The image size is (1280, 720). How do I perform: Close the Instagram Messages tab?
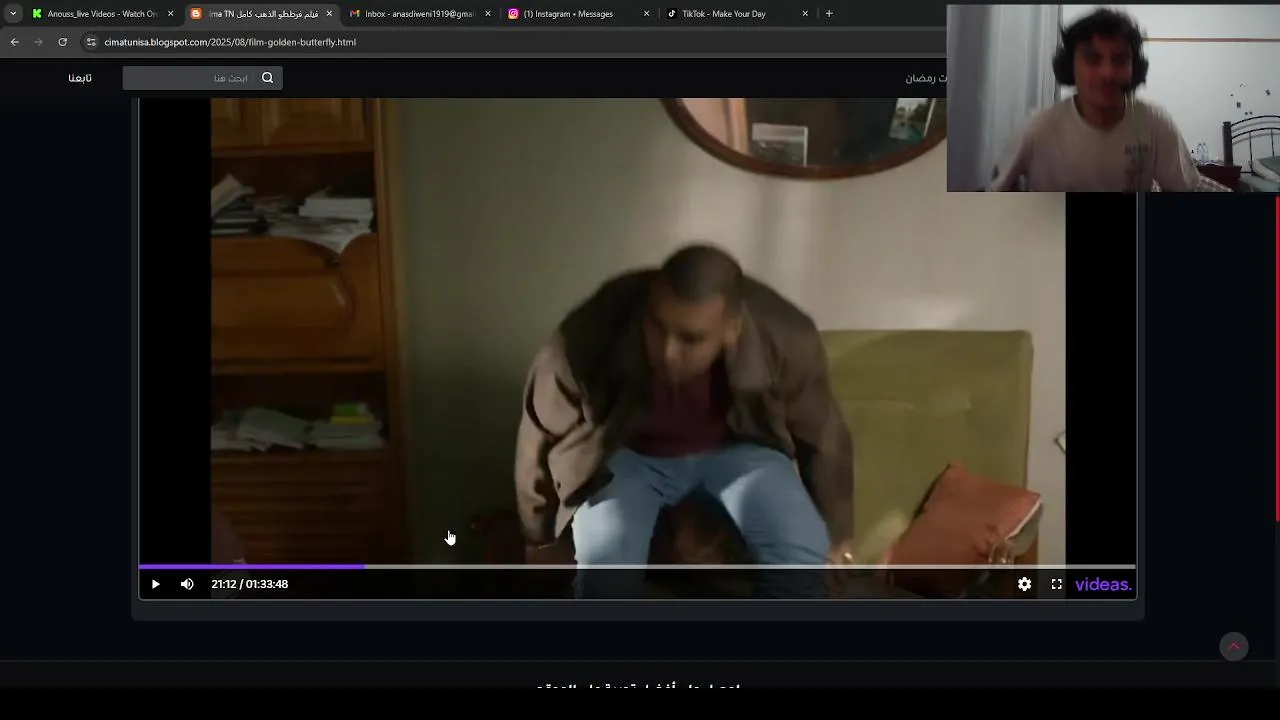pyautogui.click(x=646, y=14)
